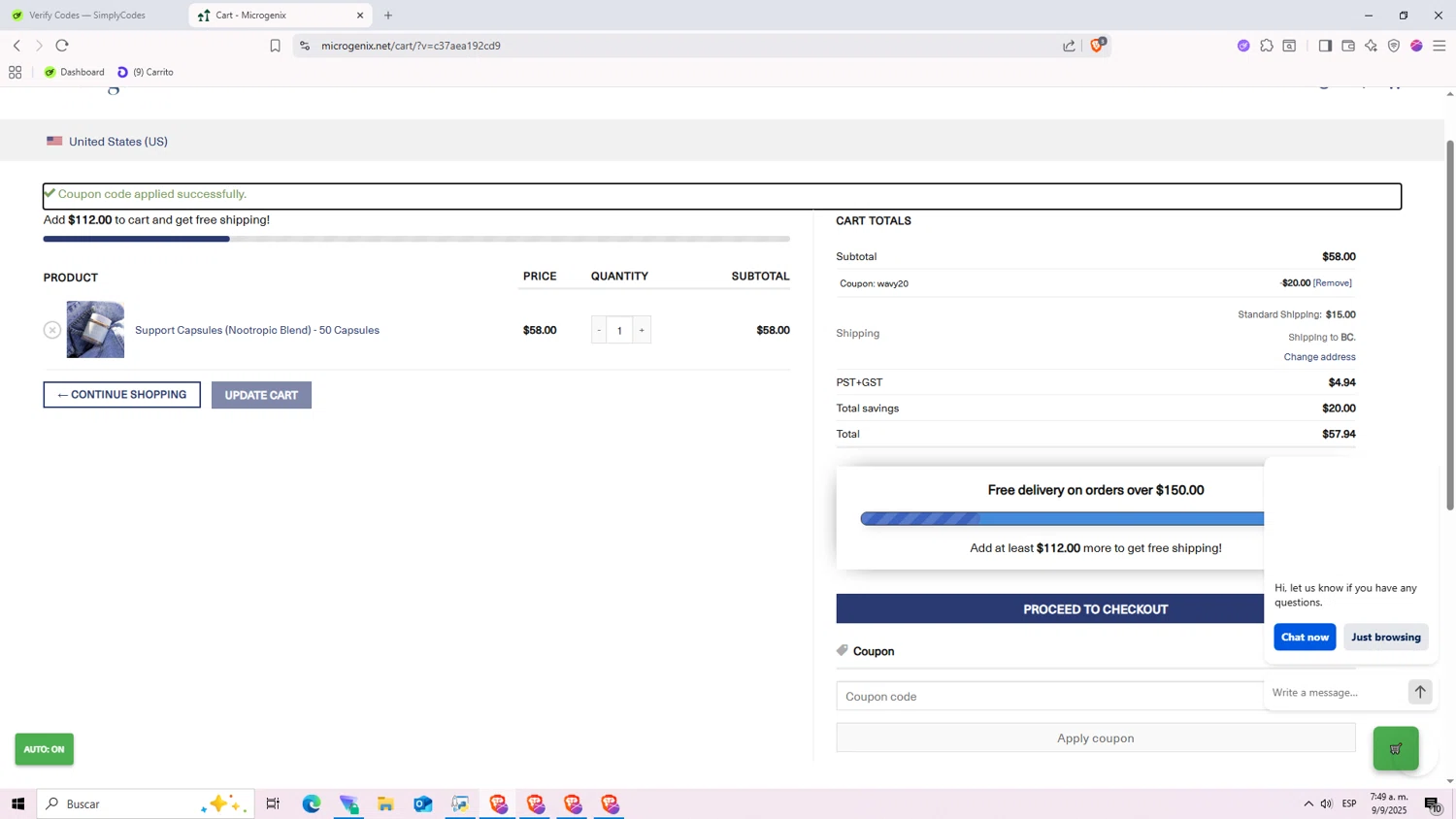The width and height of the screenshot is (1456, 819).
Task: Open notification center icon
Action: [x=1433, y=803]
